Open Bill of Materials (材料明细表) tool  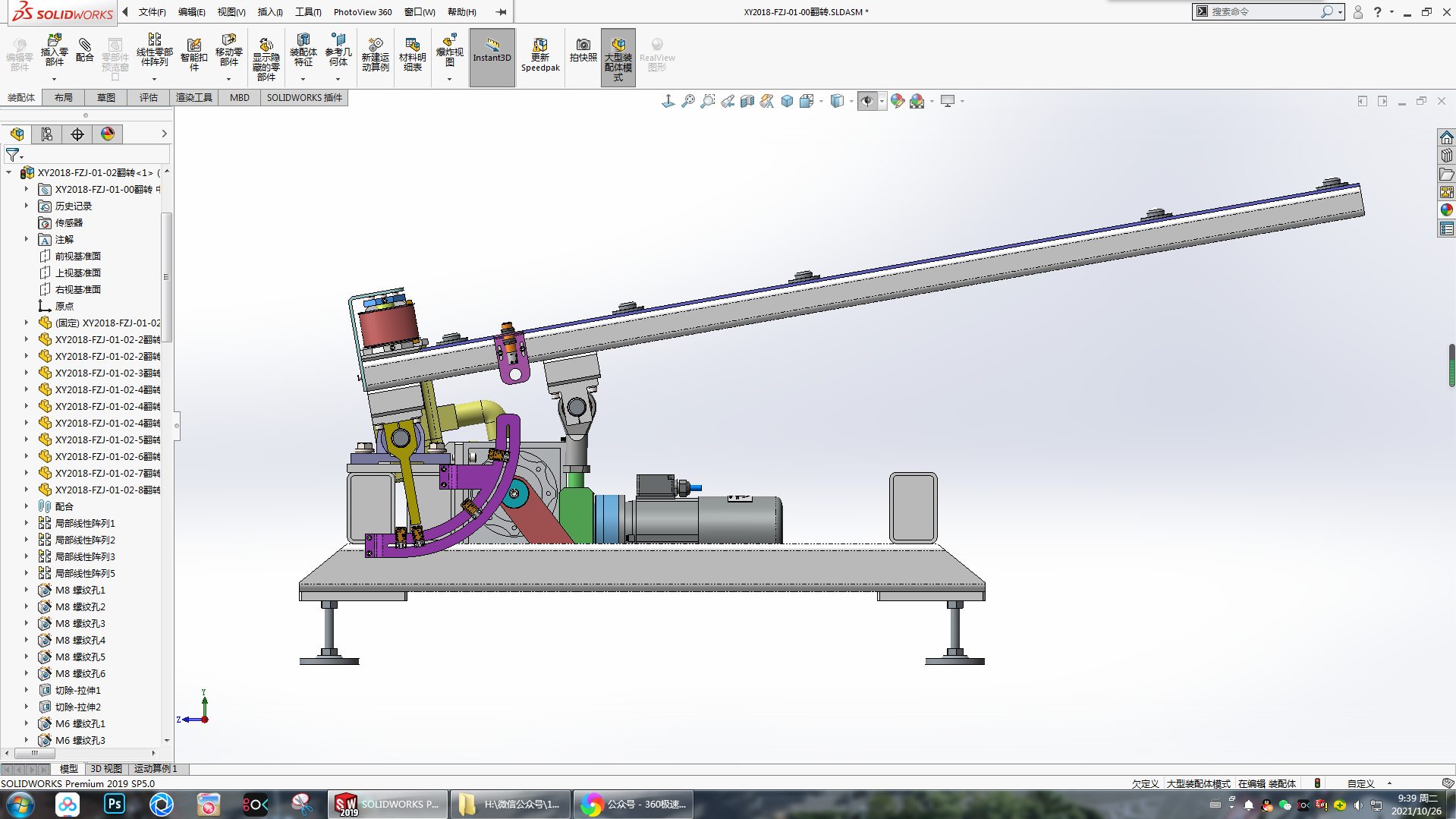(x=412, y=55)
